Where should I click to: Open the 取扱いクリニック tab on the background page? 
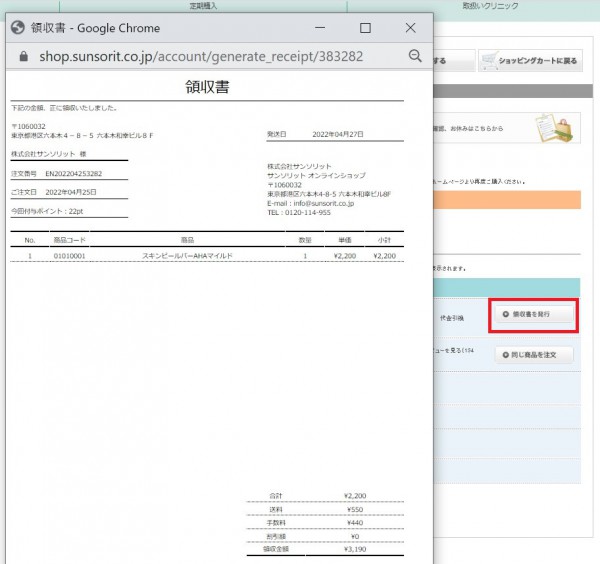[490, 6]
